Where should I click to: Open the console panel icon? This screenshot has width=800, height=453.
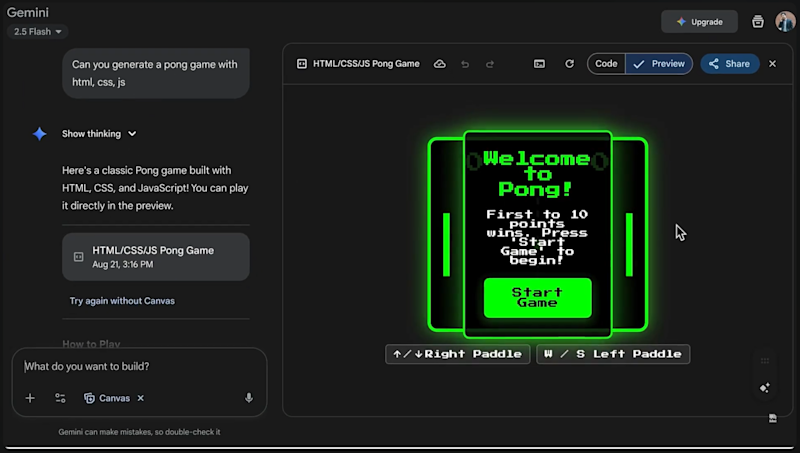[x=539, y=64]
